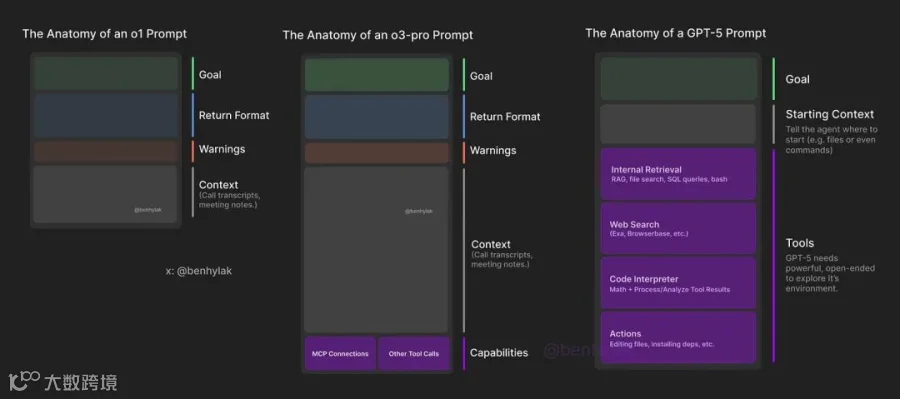Click the Other Tool Calls block
Viewport: 900px width, 399px height.
pyautogui.click(x=413, y=353)
